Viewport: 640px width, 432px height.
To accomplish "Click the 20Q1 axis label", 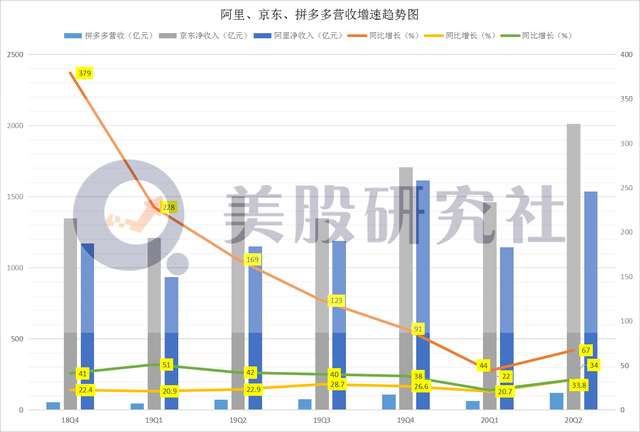I will [x=489, y=420].
